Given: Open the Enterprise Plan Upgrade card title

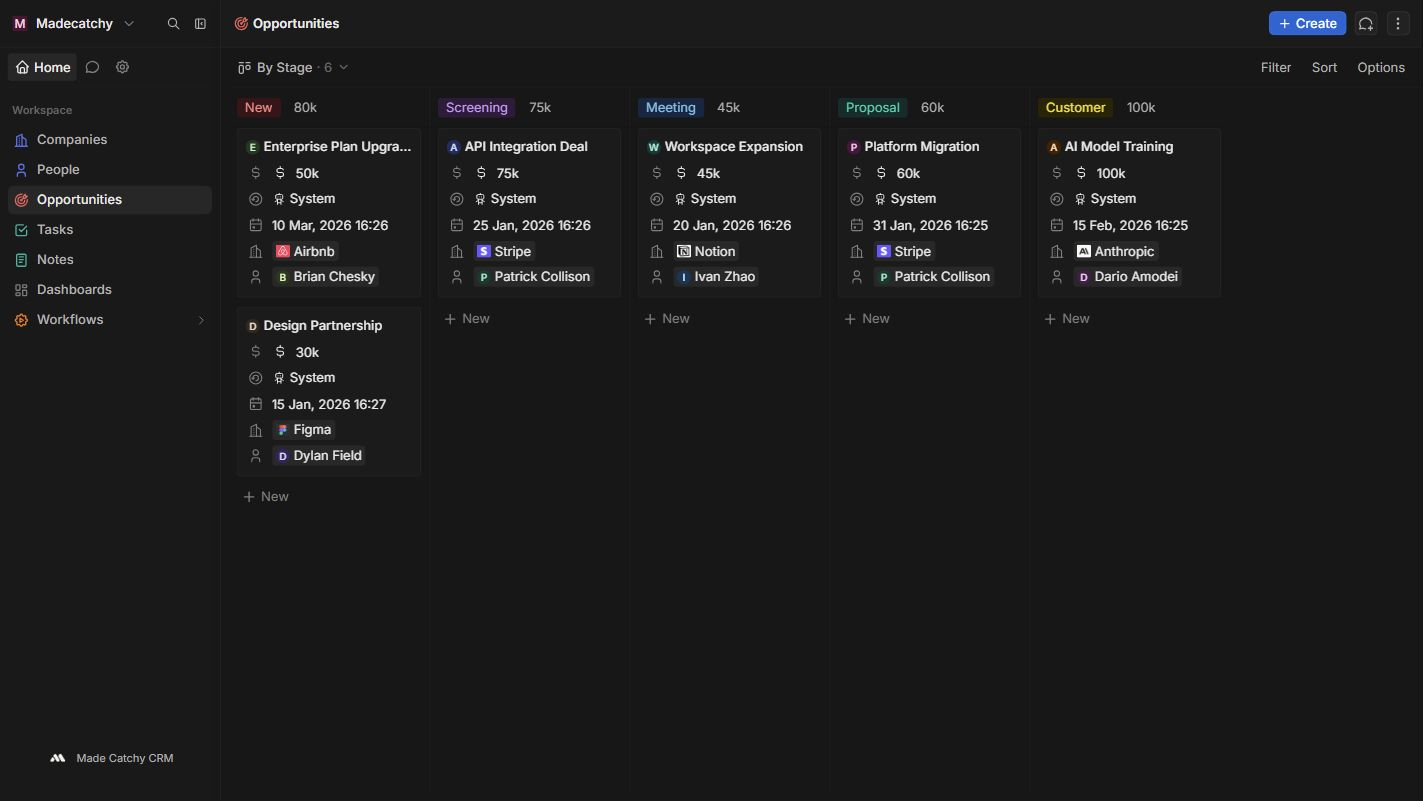Looking at the screenshot, I should click(x=337, y=146).
